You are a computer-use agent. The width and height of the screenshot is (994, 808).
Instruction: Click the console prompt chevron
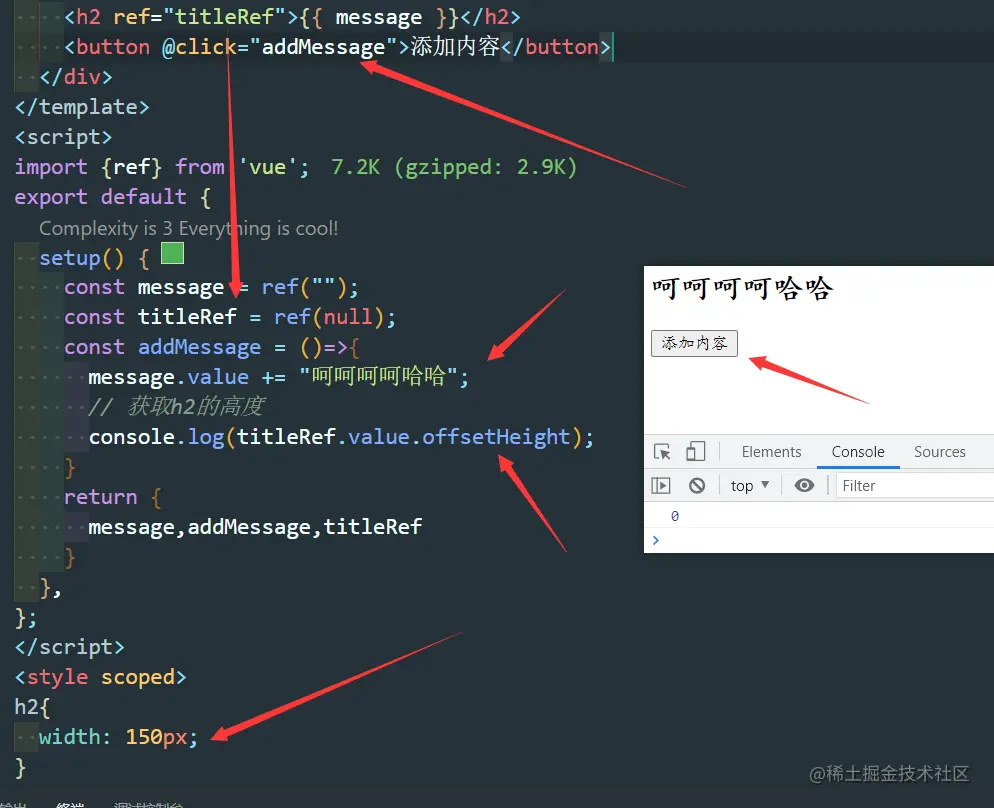(x=655, y=540)
